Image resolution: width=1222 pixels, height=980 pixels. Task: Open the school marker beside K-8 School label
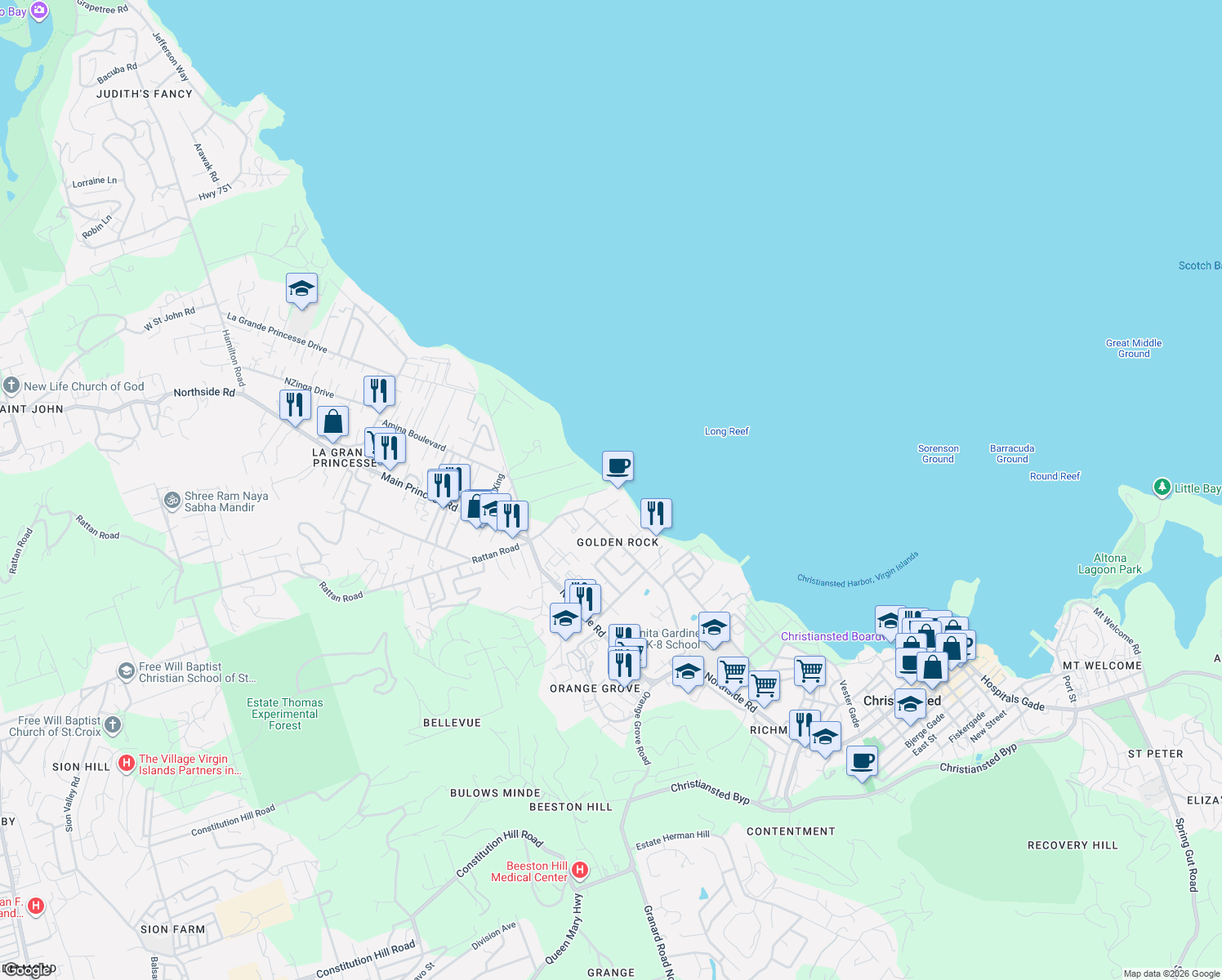(x=714, y=628)
